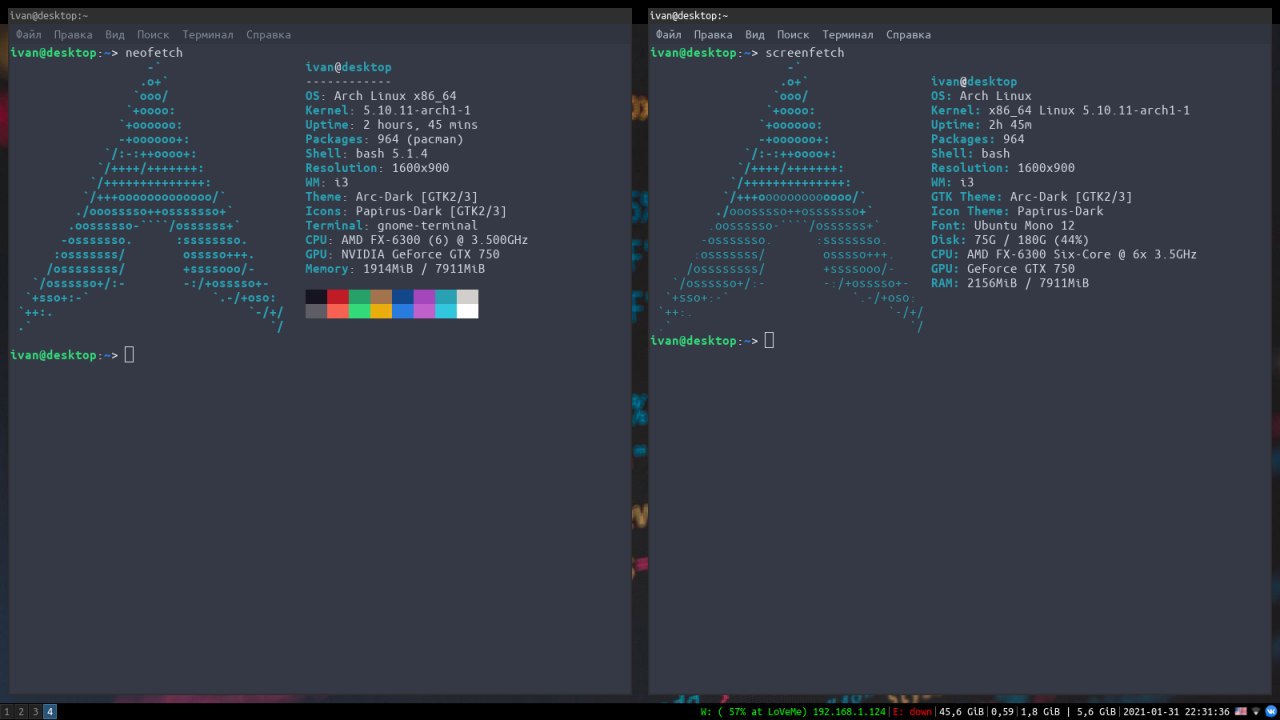Click "Kernel: x86_64 Linux 5.10.11-arch1-1" in screenfetch
The image size is (1280, 720).
click(x=1060, y=110)
